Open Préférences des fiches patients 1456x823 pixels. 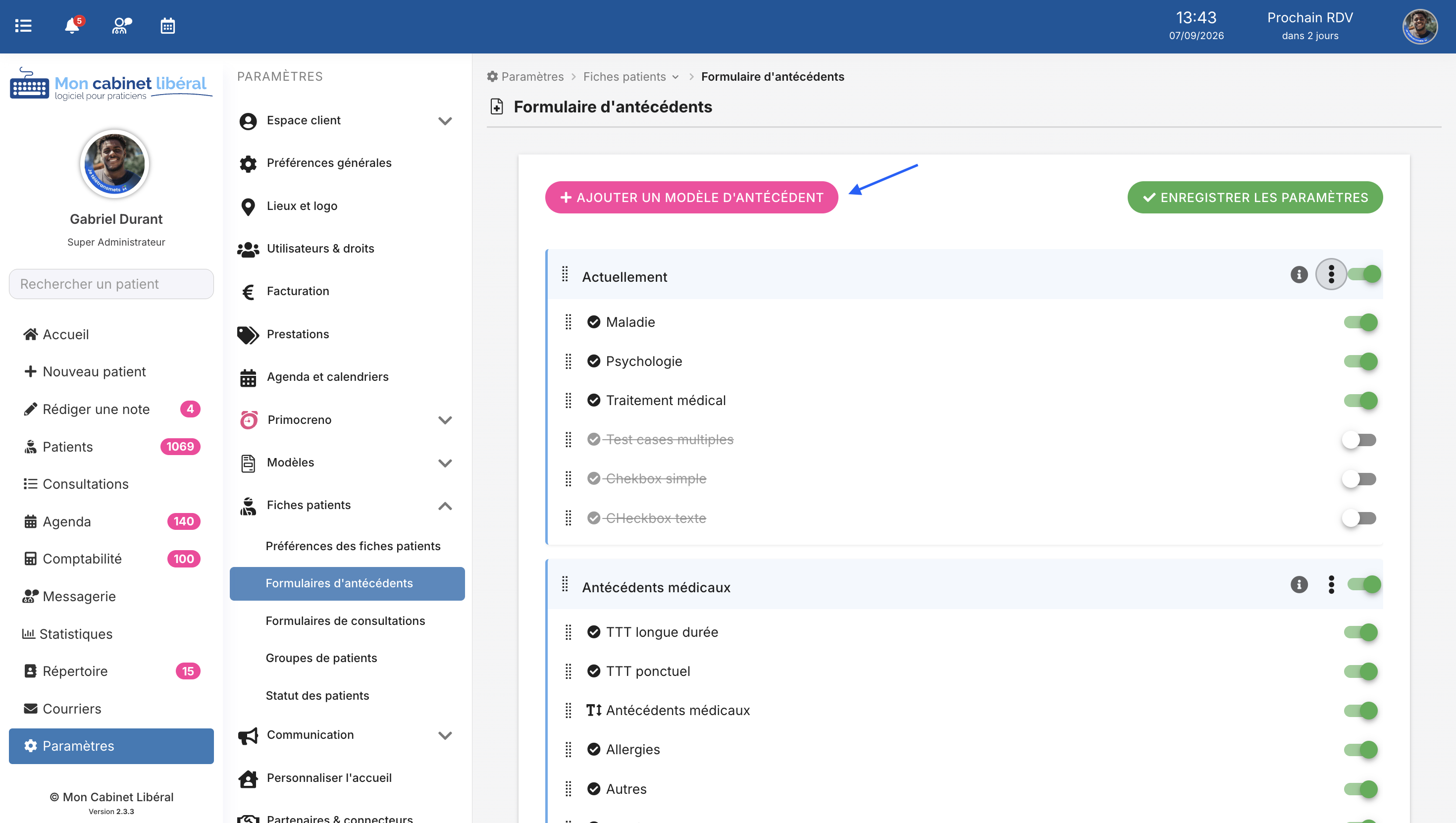click(353, 546)
